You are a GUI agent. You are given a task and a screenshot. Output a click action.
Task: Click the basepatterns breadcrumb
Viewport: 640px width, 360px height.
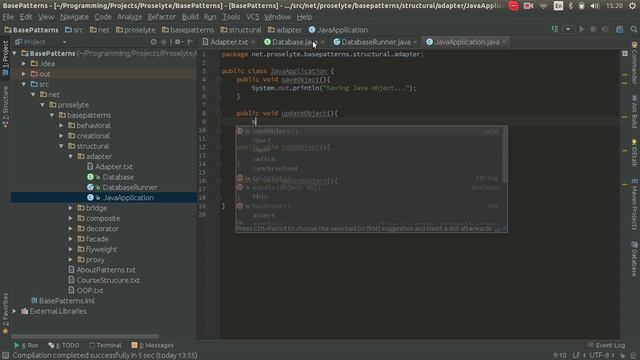[188, 30]
